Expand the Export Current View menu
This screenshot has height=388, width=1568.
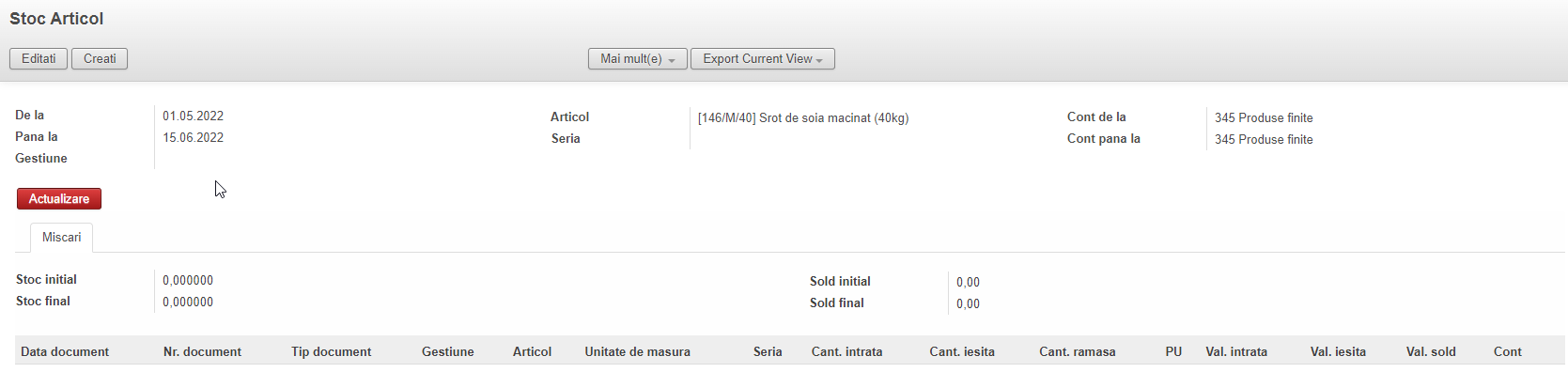pos(762,59)
